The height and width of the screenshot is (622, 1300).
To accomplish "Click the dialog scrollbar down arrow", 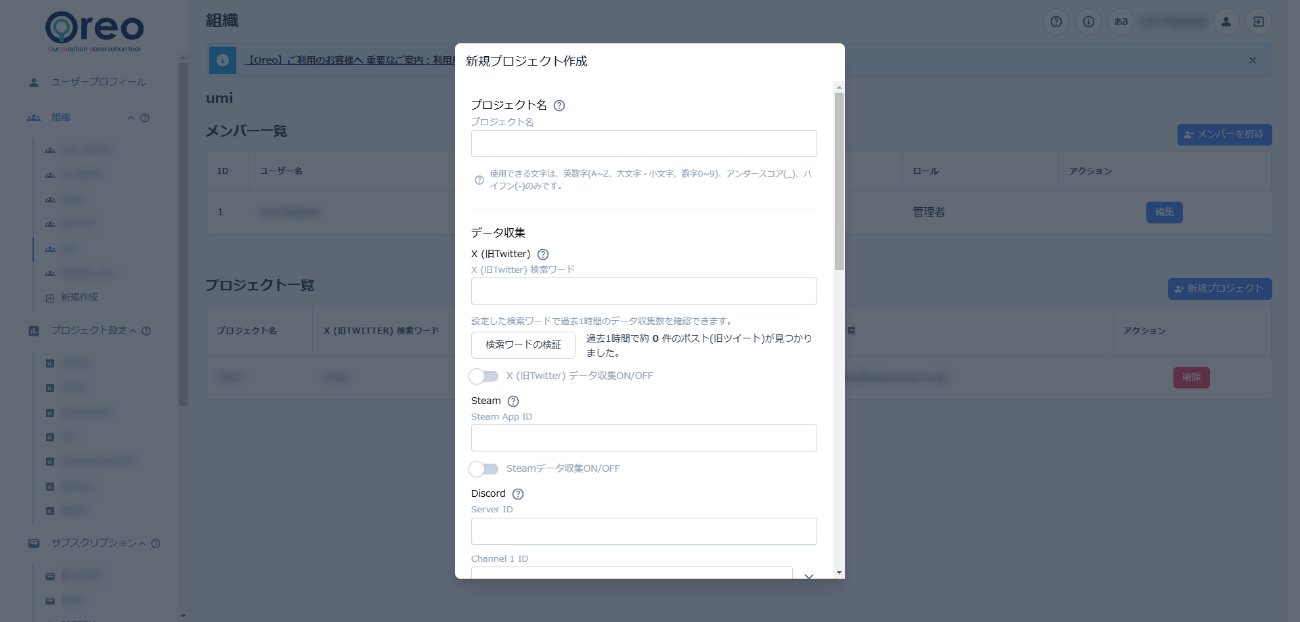I will 839,573.
